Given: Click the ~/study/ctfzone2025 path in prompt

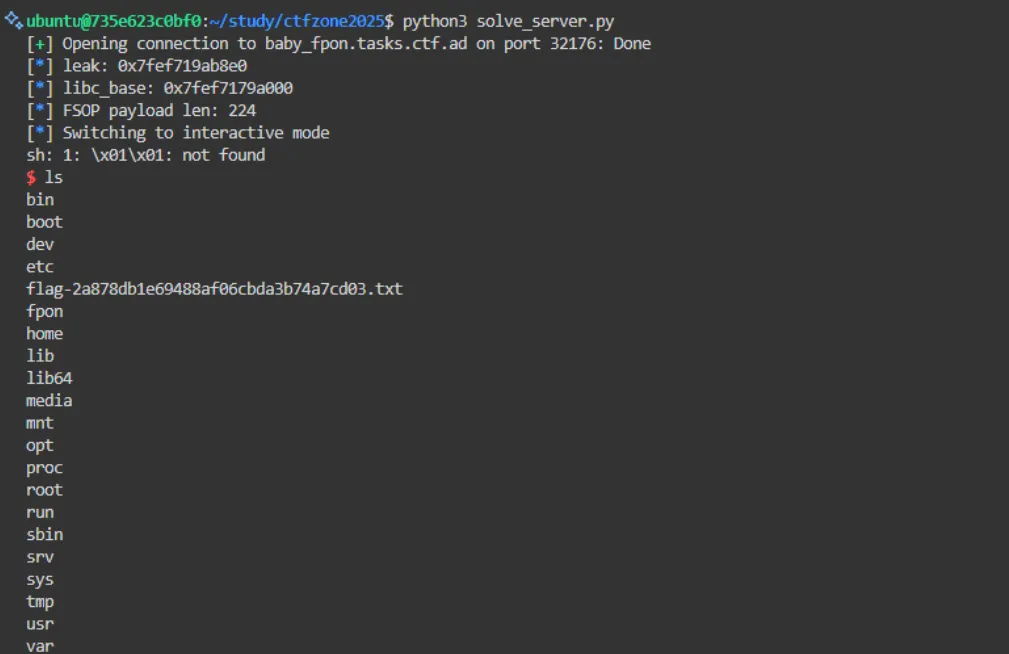Looking at the screenshot, I should click(297, 21).
